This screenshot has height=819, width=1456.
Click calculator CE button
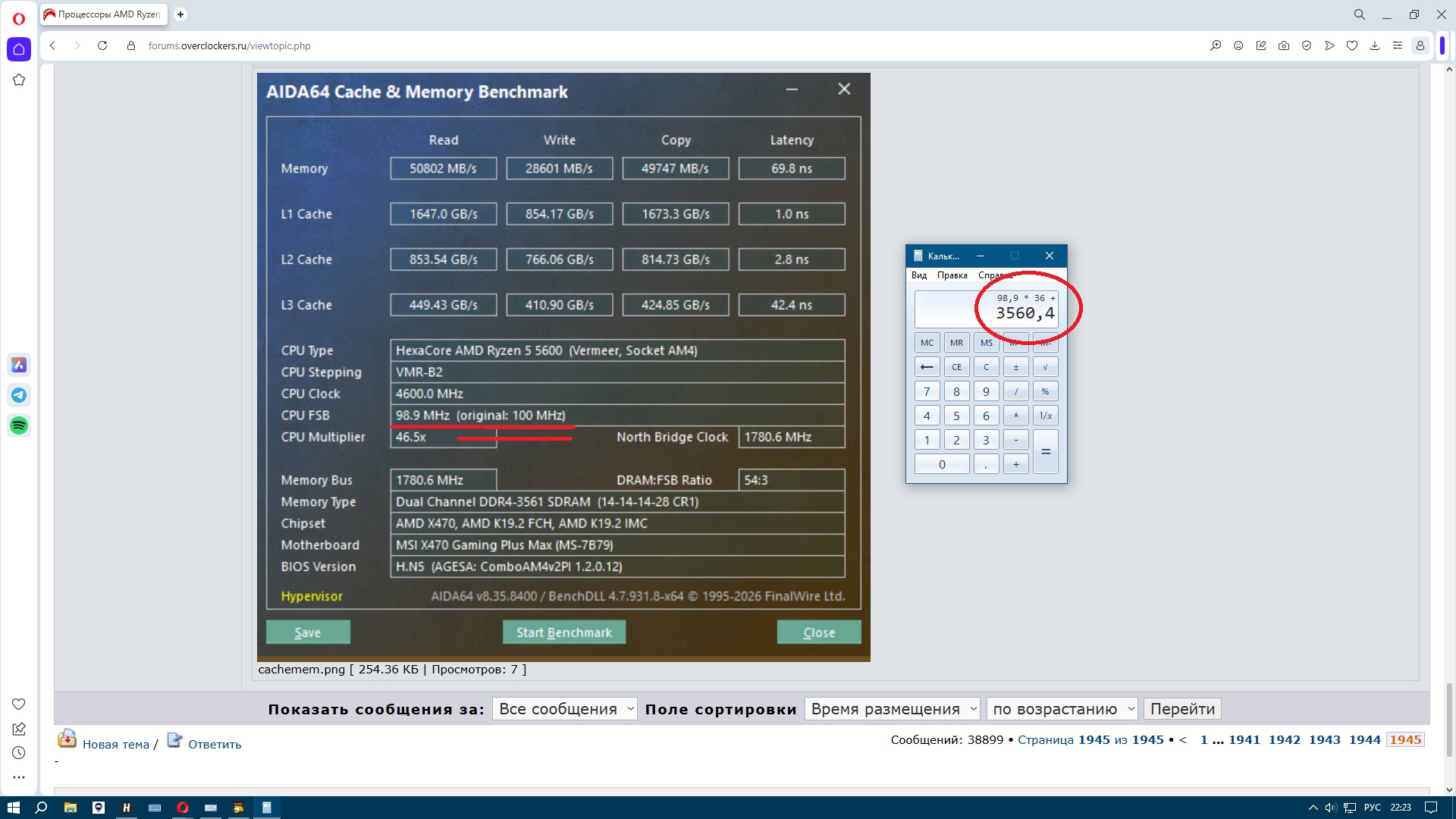tap(957, 367)
